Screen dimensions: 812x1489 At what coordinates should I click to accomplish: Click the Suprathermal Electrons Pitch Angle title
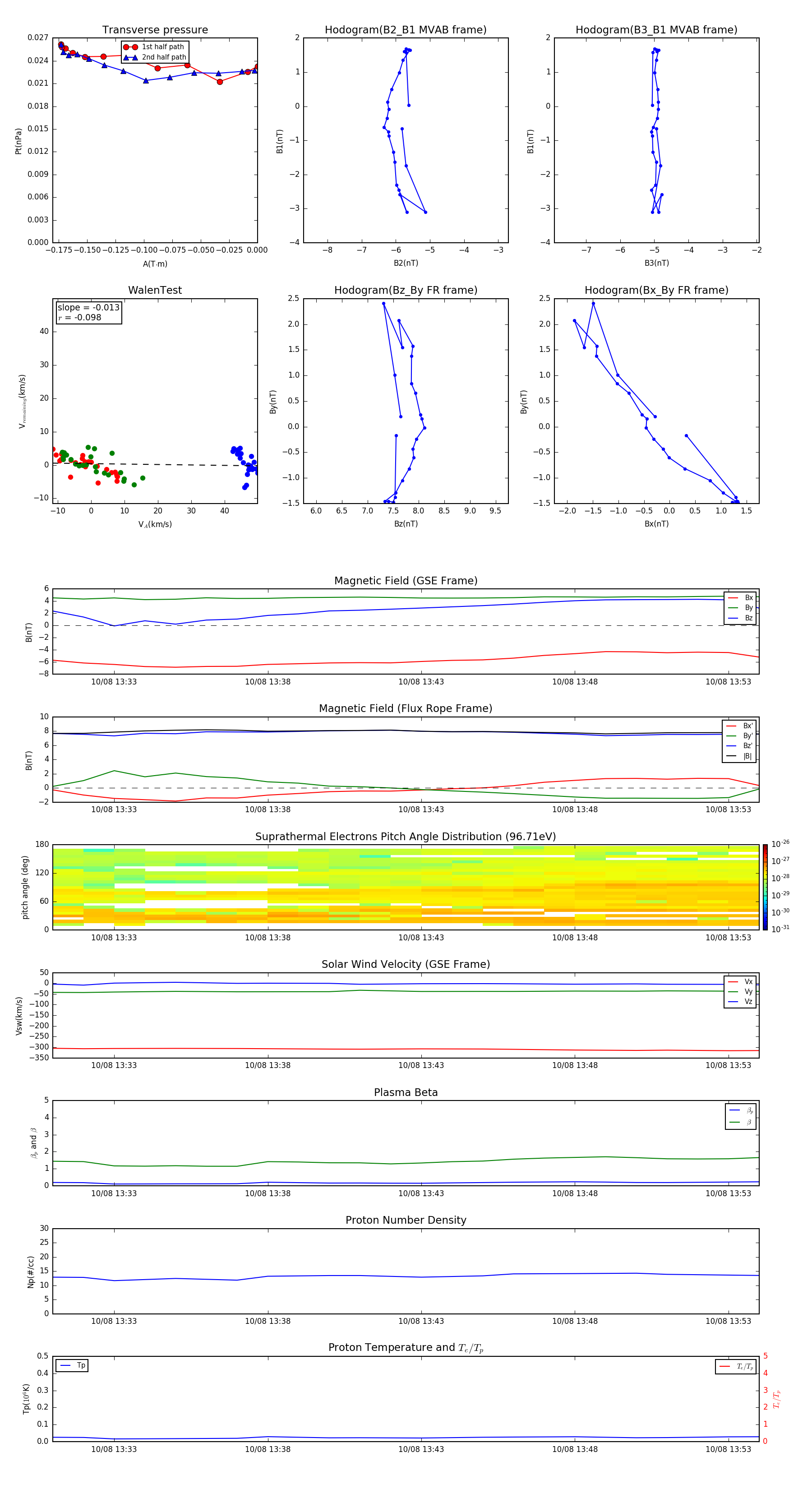click(406, 837)
